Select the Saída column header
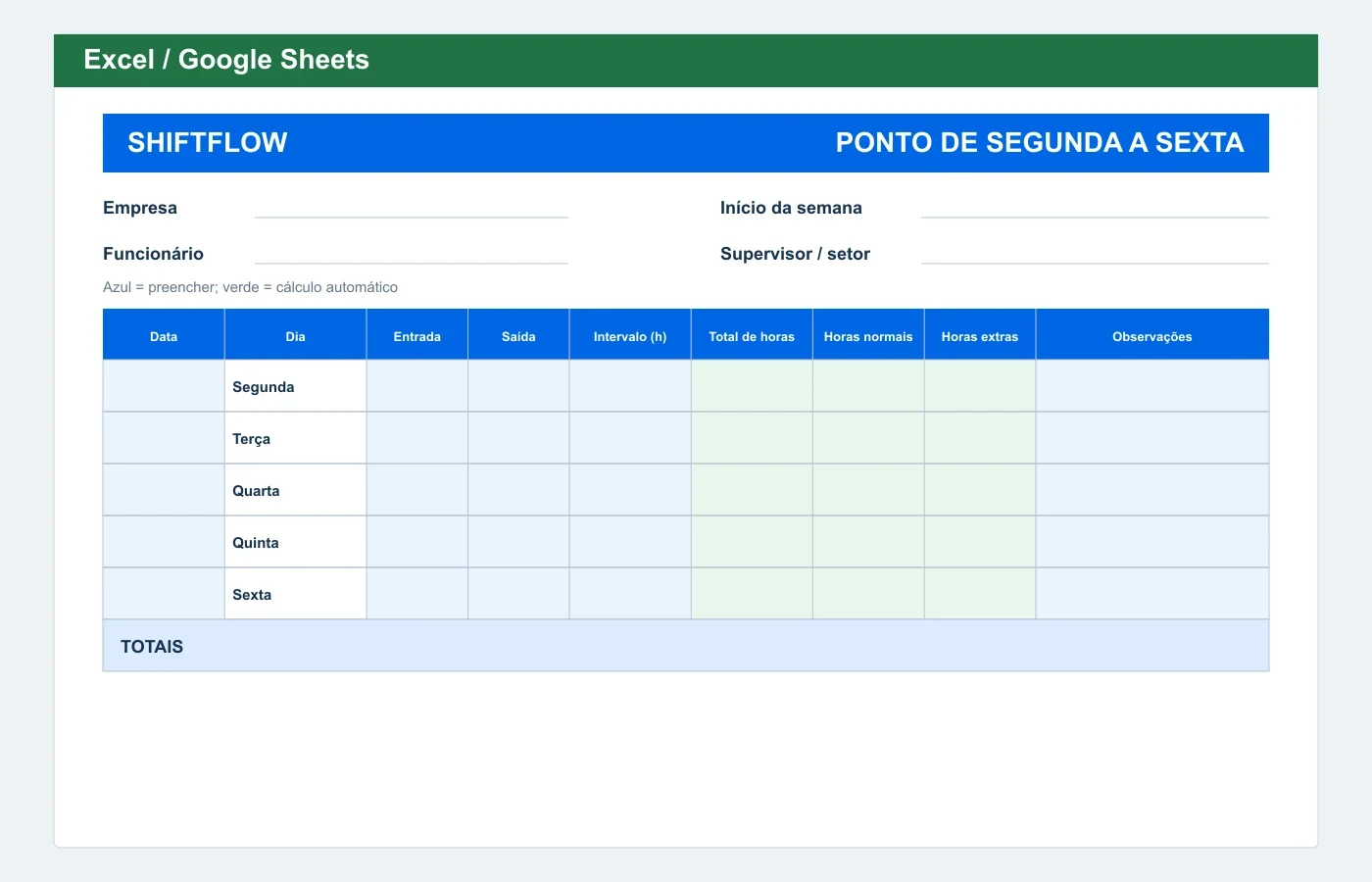This screenshot has width=1372, height=882. 518,336
